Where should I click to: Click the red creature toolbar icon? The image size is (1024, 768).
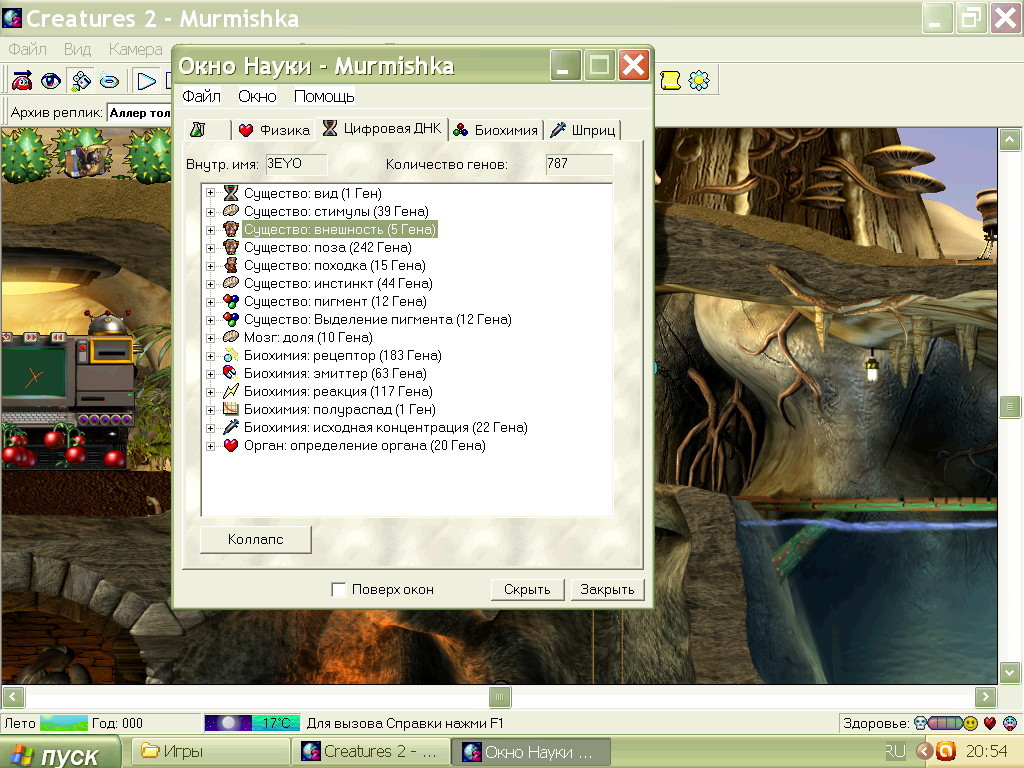coord(22,80)
